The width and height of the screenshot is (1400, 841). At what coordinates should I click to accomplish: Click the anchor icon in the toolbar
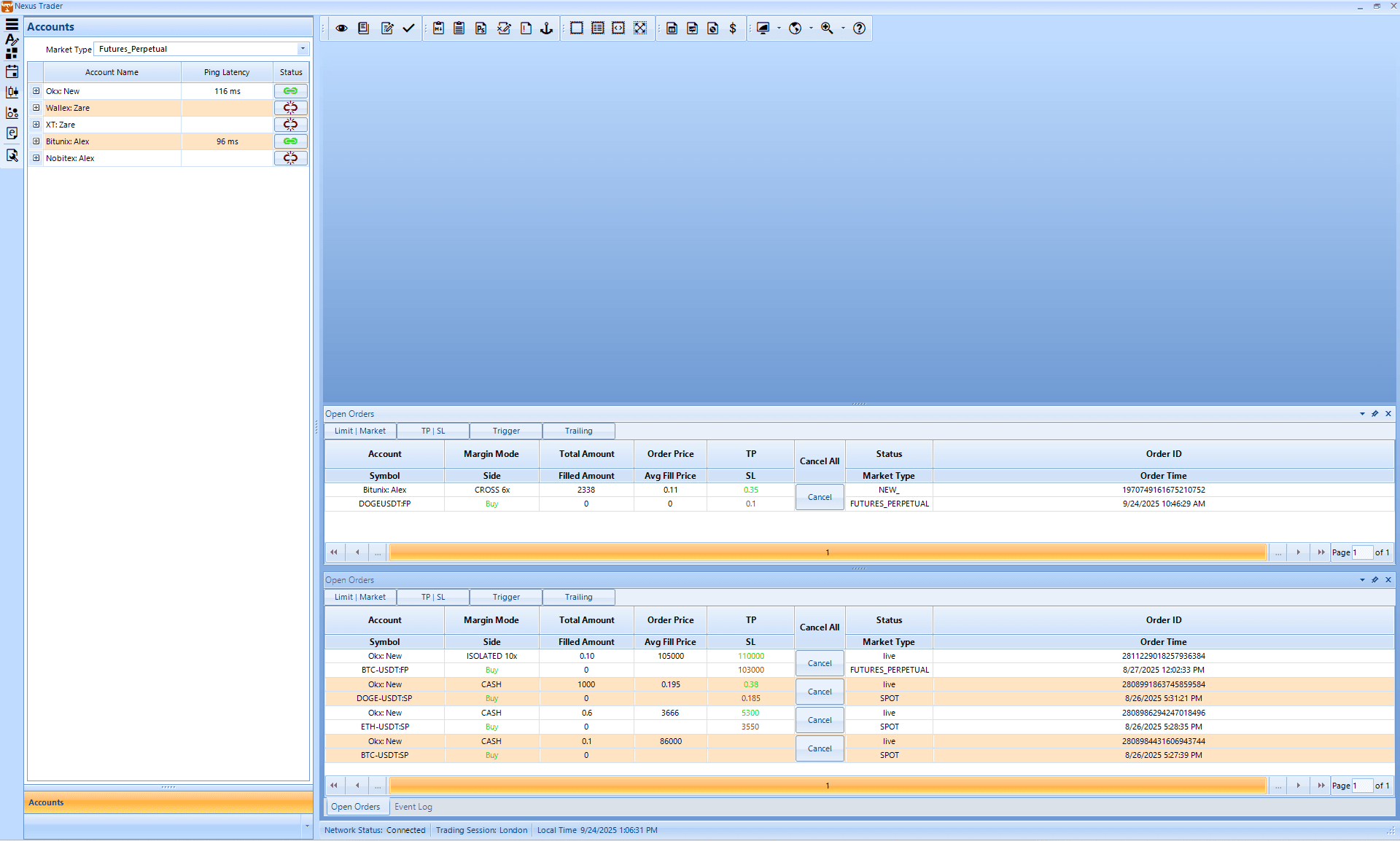pos(546,28)
